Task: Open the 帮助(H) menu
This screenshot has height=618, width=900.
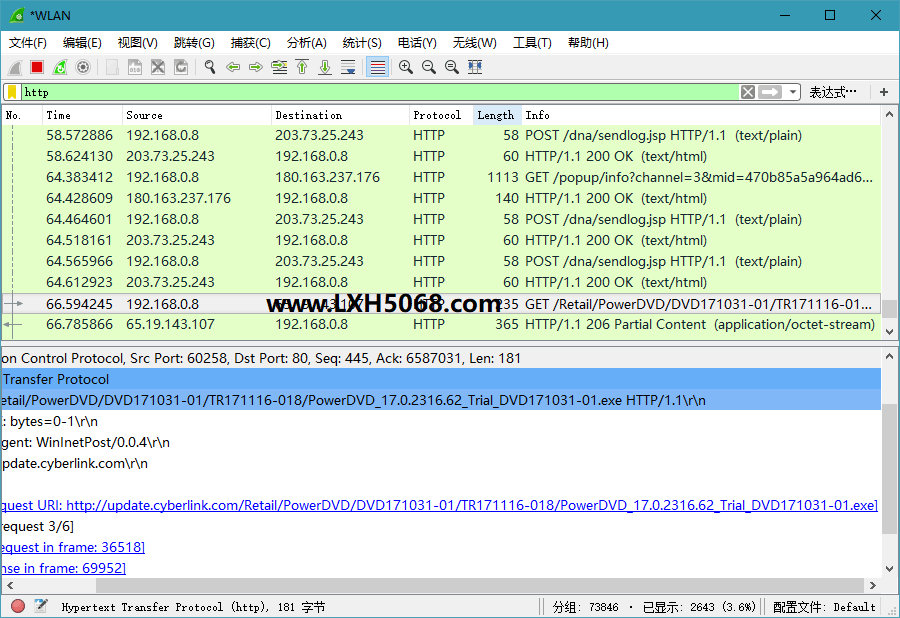Action: (588, 43)
